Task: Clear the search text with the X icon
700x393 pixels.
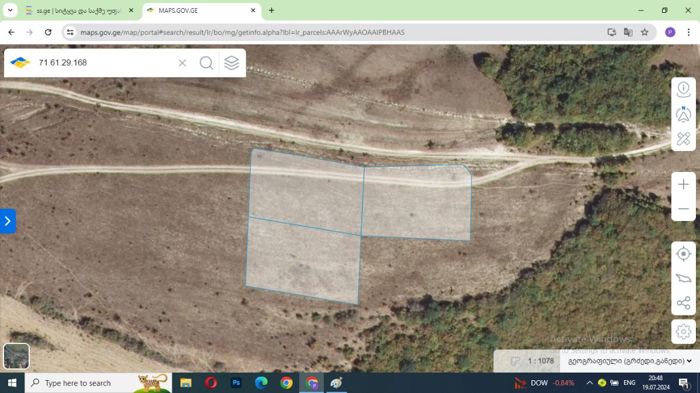Action: (182, 63)
